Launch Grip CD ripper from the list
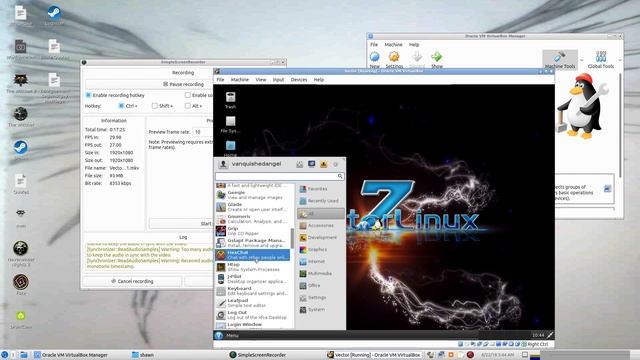The image size is (640, 360). [253, 231]
